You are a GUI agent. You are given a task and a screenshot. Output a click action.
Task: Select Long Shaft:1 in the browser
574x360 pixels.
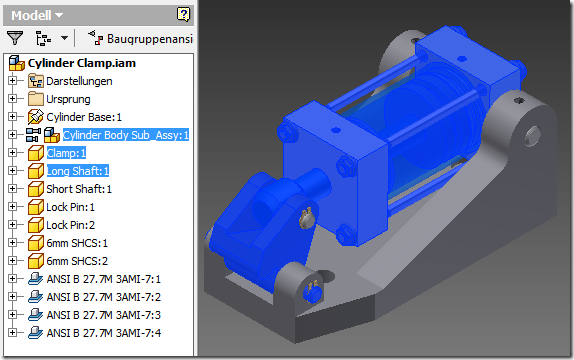[78, 171]
